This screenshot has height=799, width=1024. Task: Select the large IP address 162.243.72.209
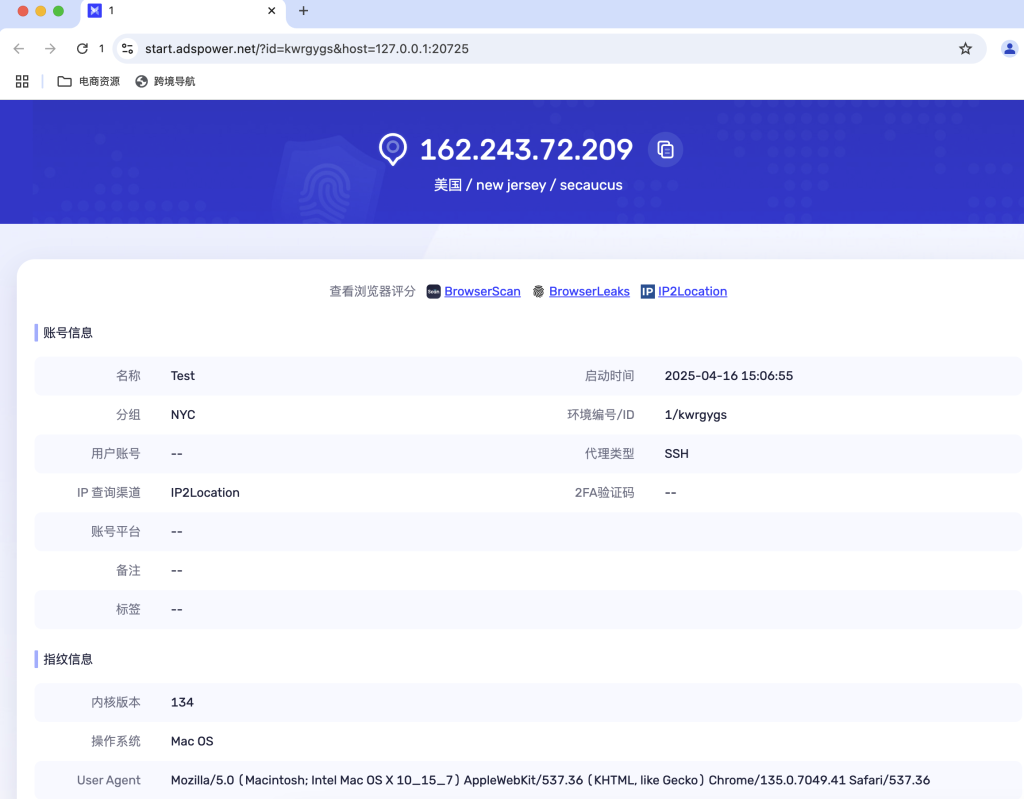pyautogui.click(x=526, y=150)
